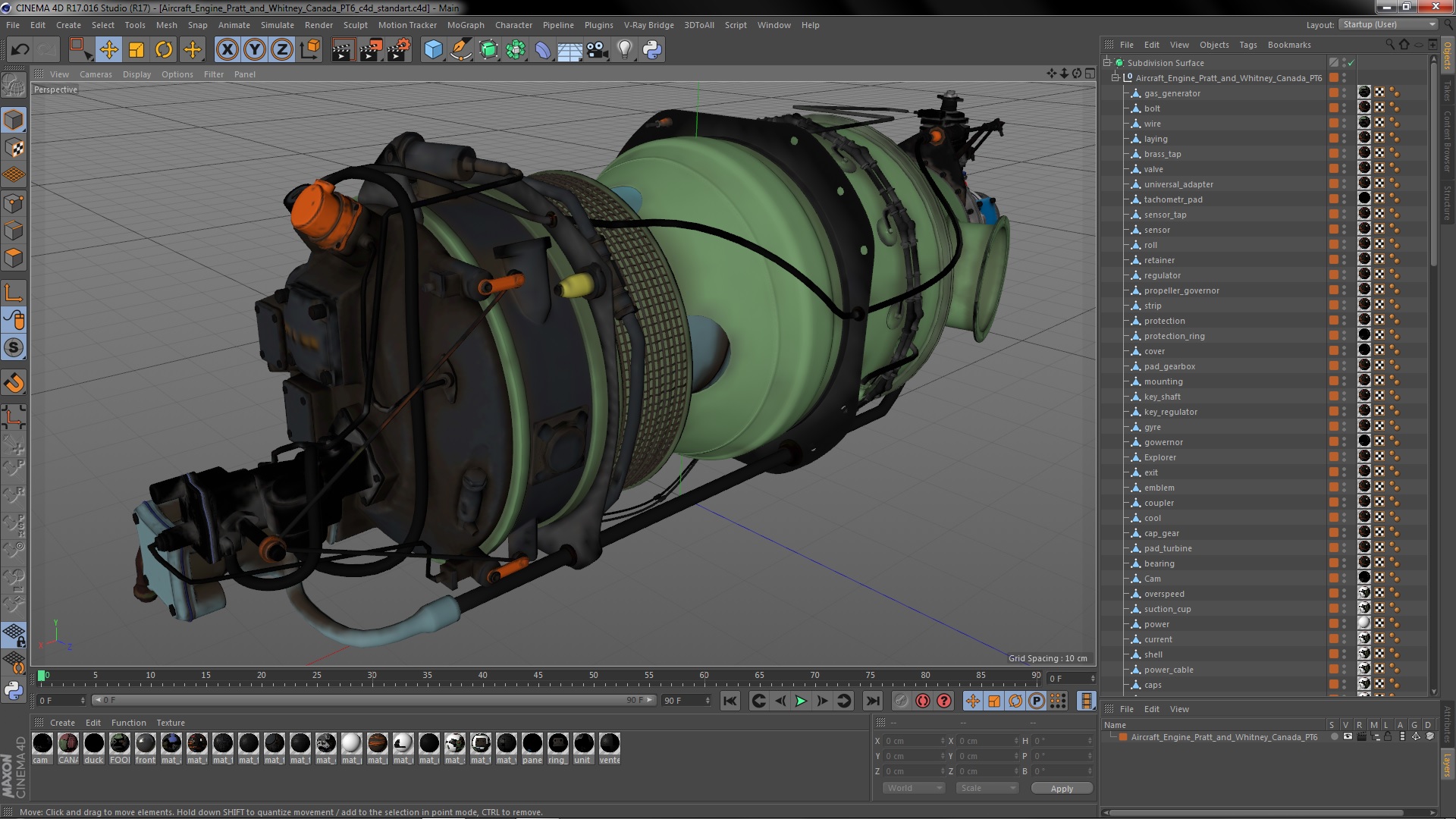Add deformer object icon
The height and width of the screenshot is (819, 1456).
(543, 50)
